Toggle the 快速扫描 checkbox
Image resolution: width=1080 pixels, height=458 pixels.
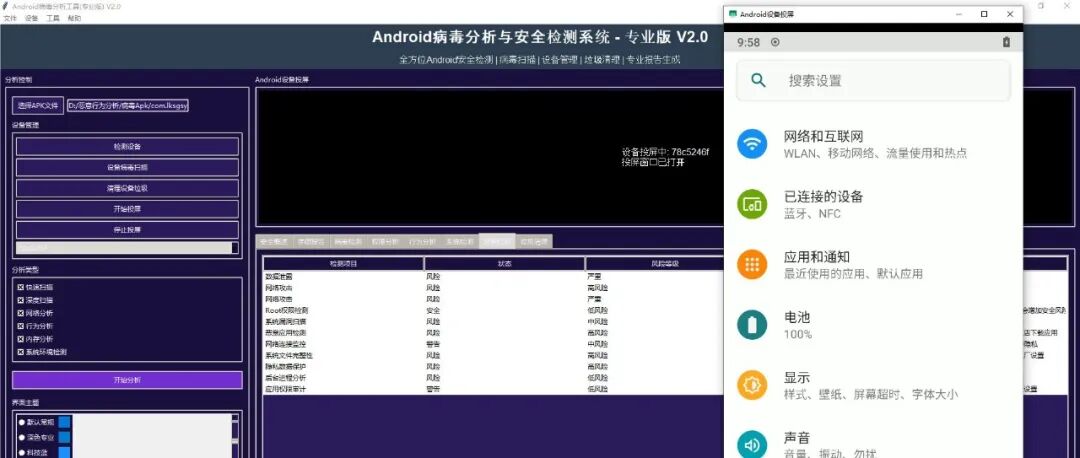(21, 287)
